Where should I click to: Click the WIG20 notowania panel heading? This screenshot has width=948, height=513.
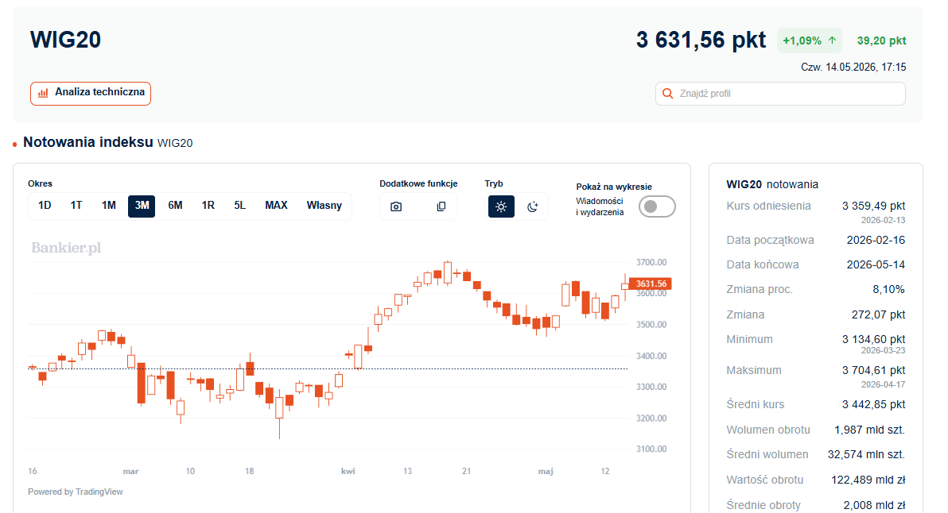tap(772, 184)
